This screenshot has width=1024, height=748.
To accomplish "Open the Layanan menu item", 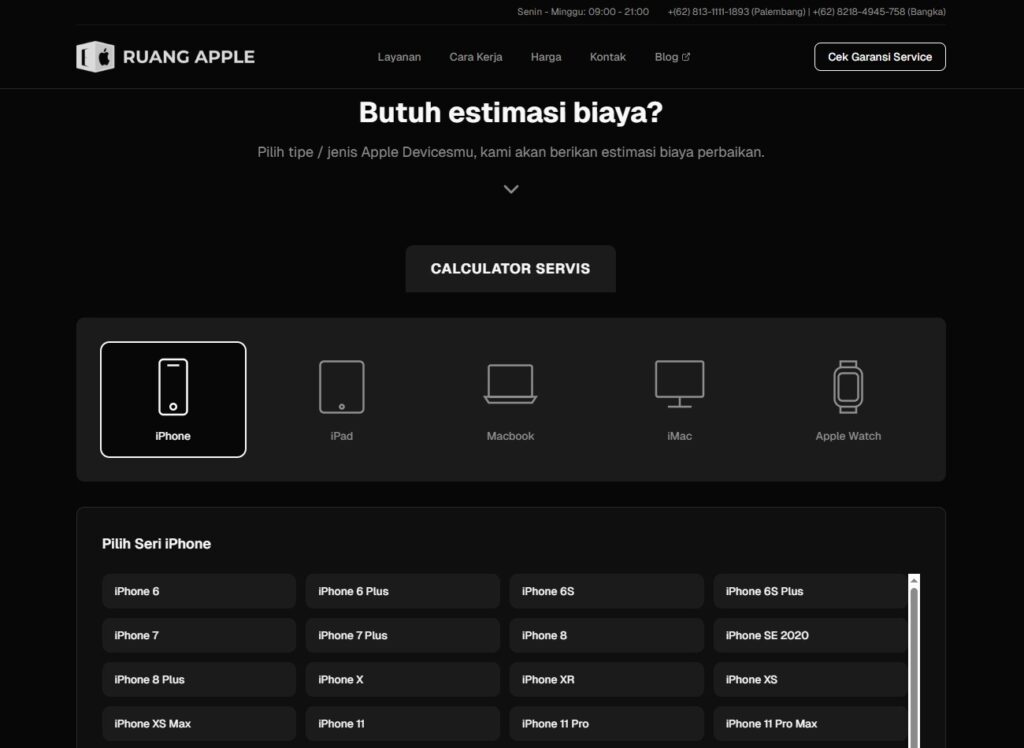I will (399, 57).
